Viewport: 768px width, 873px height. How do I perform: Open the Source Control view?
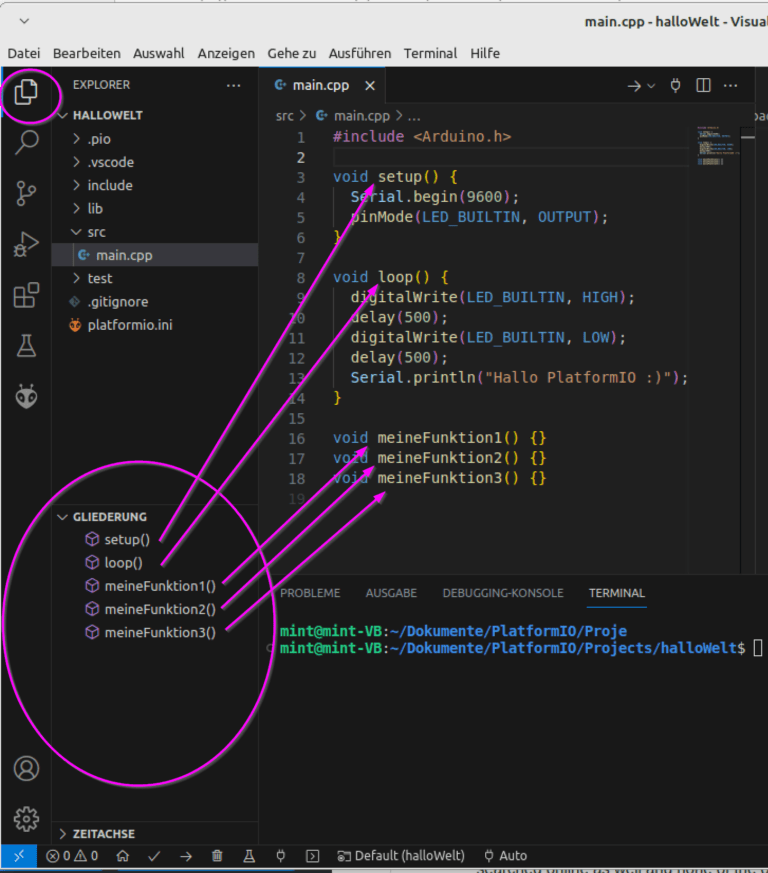click(x=27, y=193)
